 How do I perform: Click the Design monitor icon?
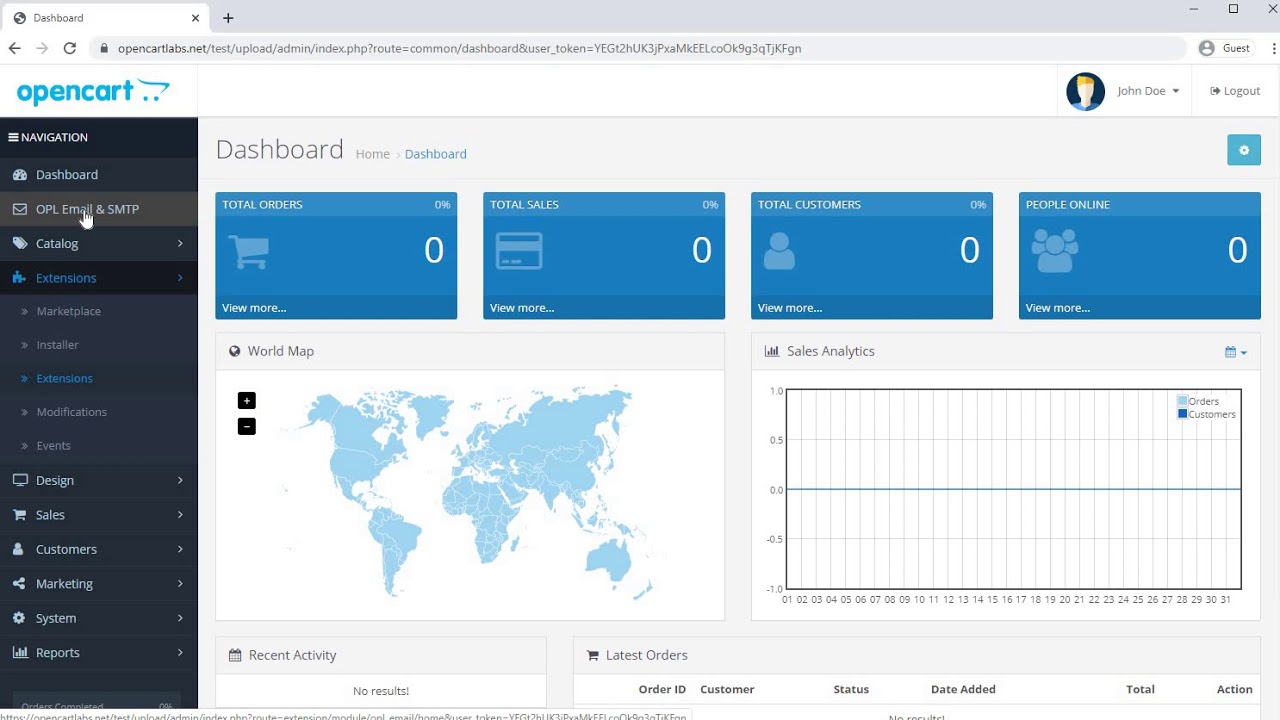pos(20,480)
